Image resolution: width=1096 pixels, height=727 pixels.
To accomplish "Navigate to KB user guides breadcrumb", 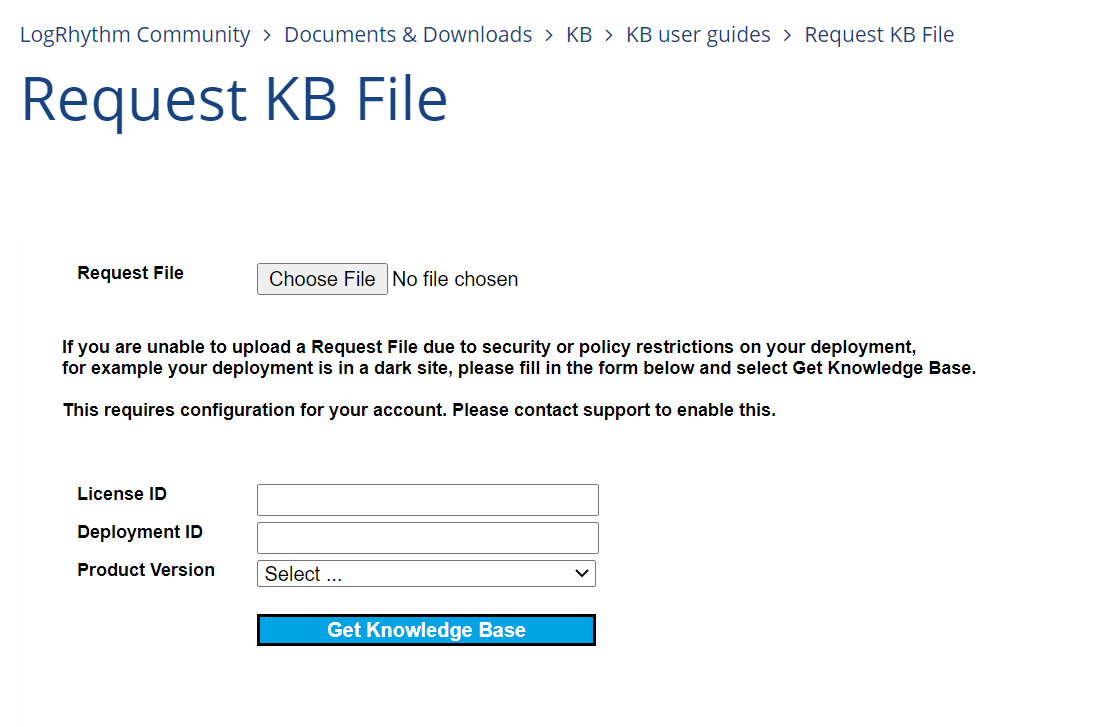I will click(698, 35).
